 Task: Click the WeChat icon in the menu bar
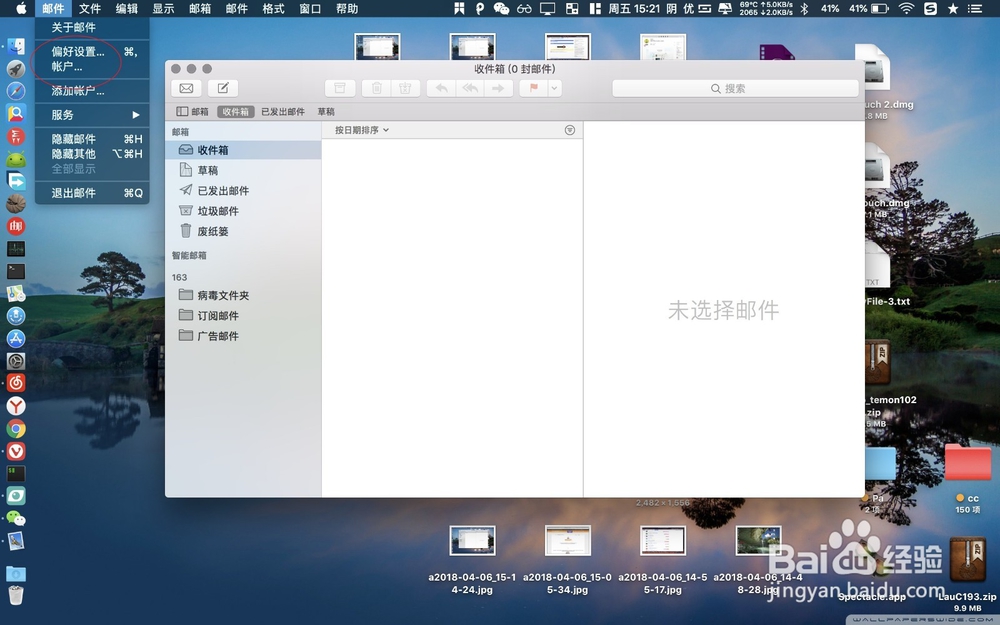pos(501,8)
